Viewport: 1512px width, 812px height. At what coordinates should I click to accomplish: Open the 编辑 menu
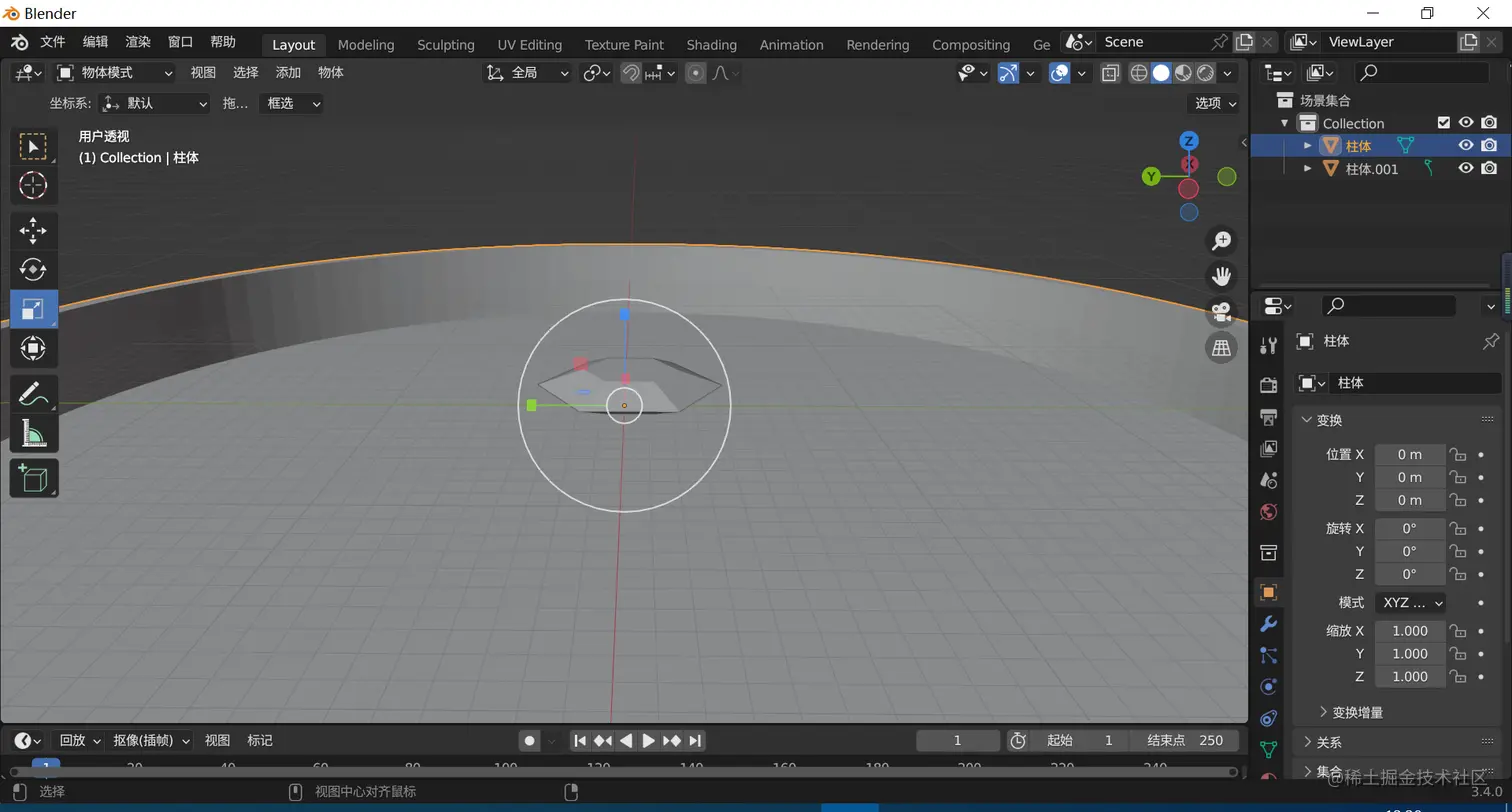point(95,42)
